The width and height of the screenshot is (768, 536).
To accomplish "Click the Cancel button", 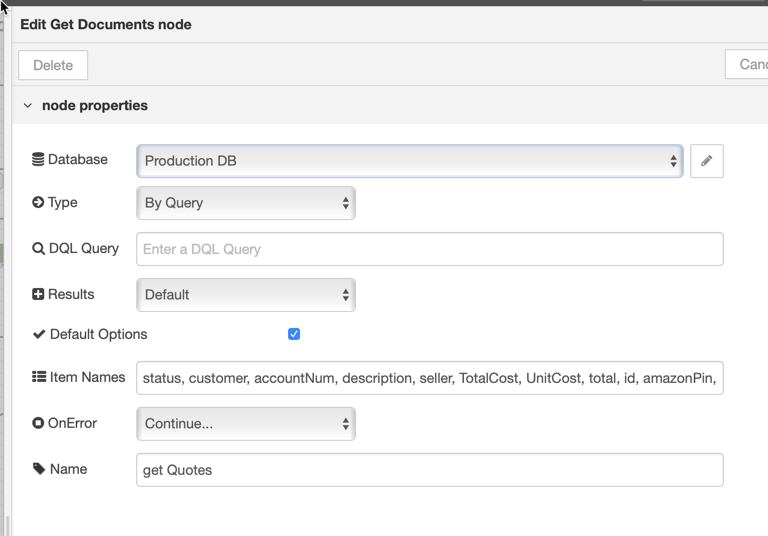I will [x=746, y=64].
